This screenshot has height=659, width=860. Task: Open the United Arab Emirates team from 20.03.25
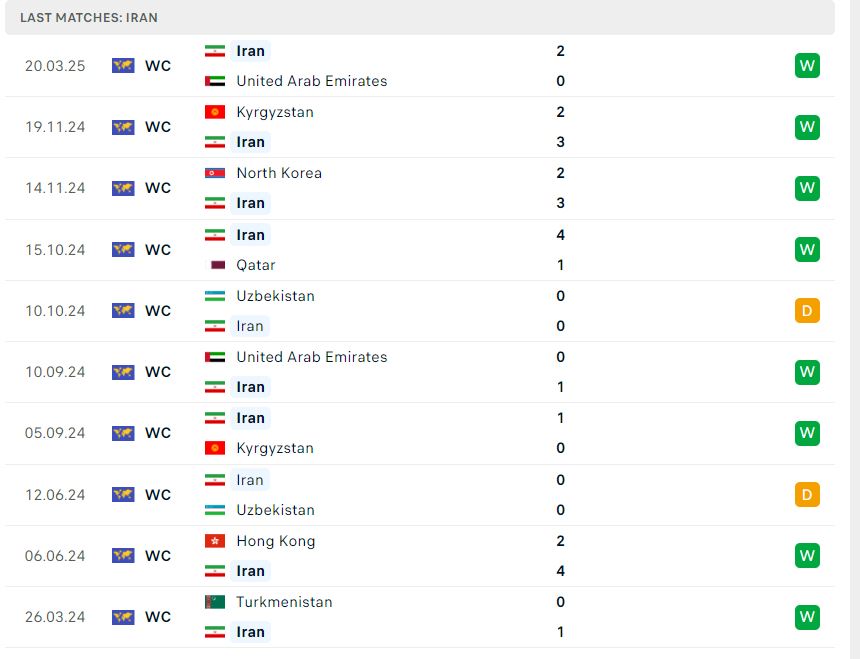[x=312, y=81]
